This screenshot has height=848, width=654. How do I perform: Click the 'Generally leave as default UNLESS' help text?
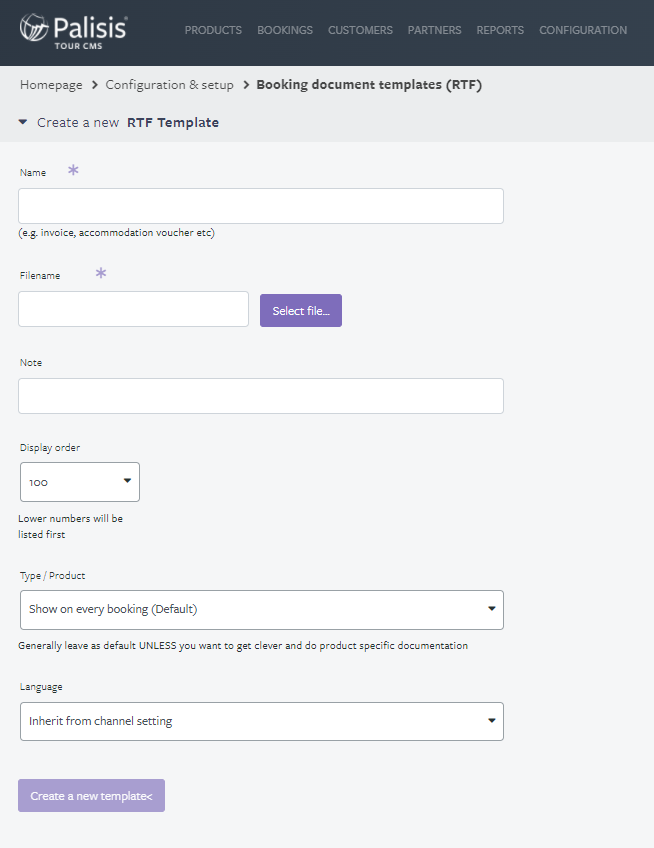(x=243, y=646)
